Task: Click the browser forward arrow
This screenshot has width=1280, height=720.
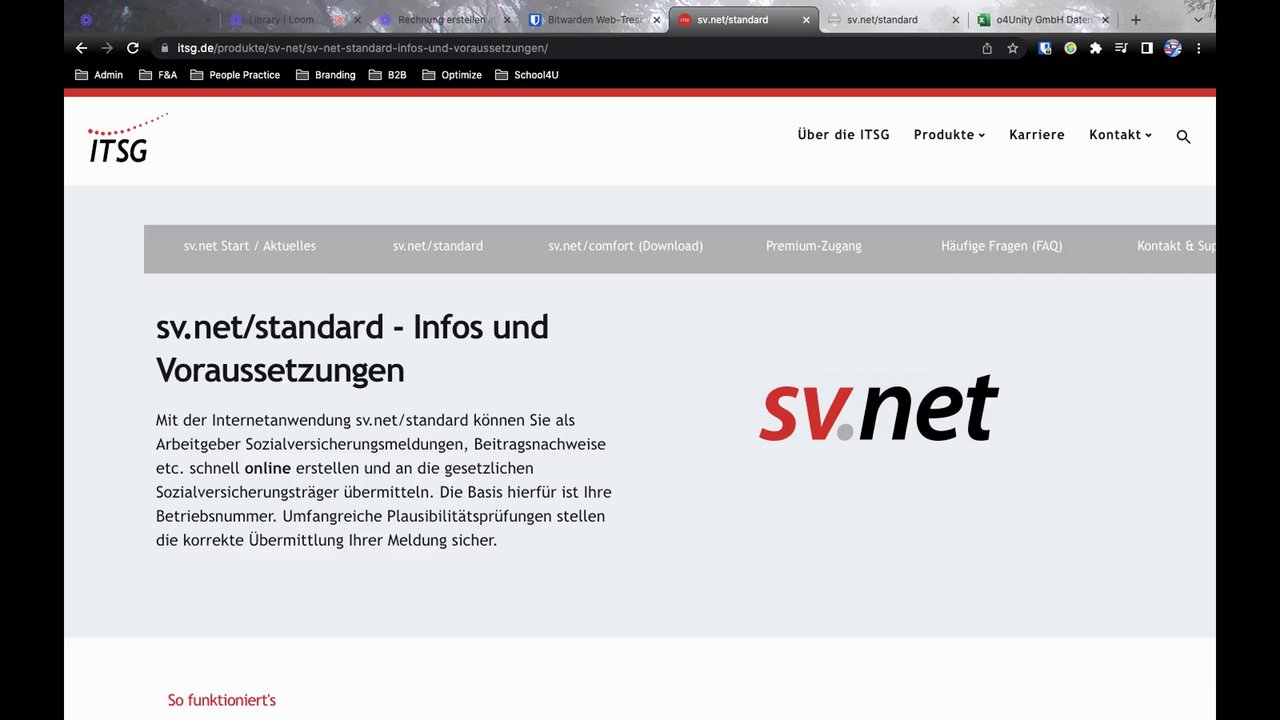Action: tap(107, 48)
